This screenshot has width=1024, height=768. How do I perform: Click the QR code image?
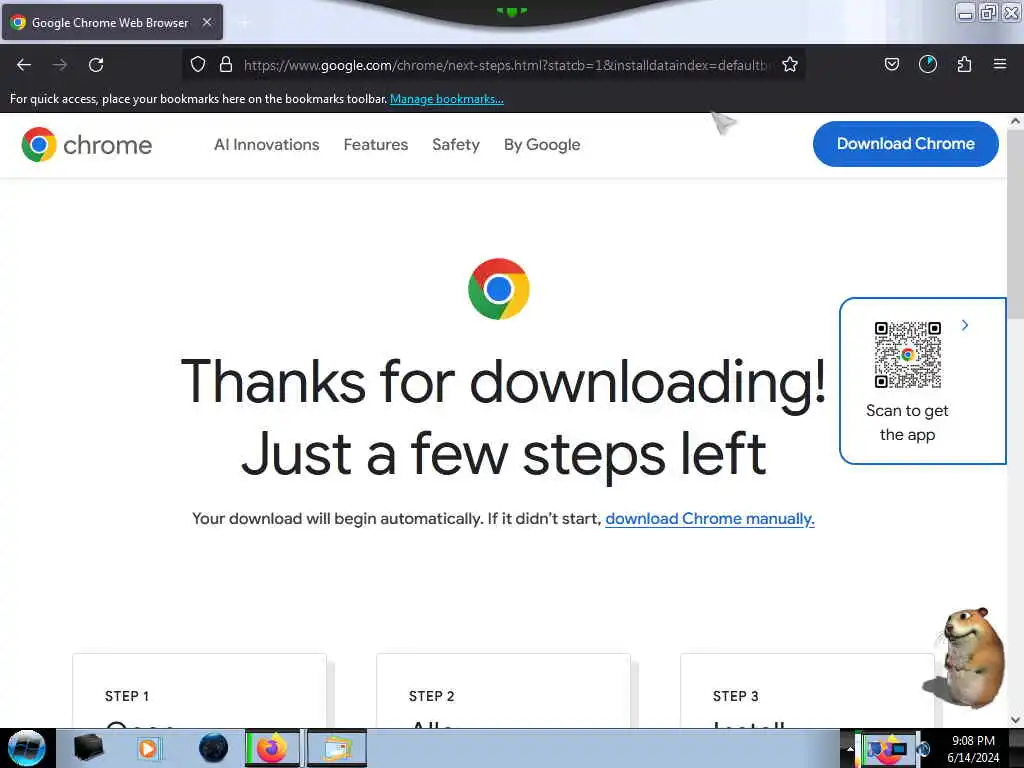point(908,355)
